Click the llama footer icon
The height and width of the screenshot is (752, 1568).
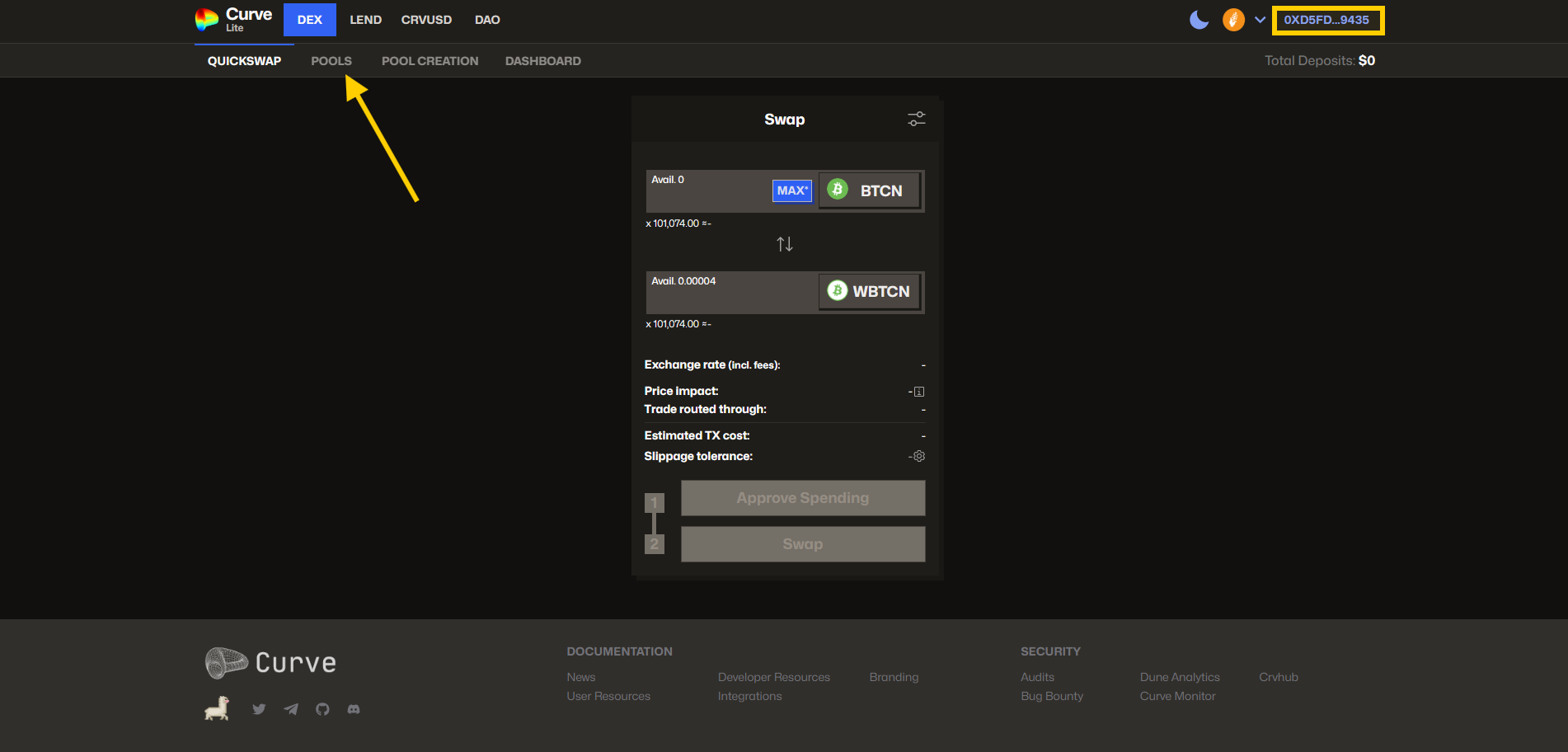coord(217,708)
